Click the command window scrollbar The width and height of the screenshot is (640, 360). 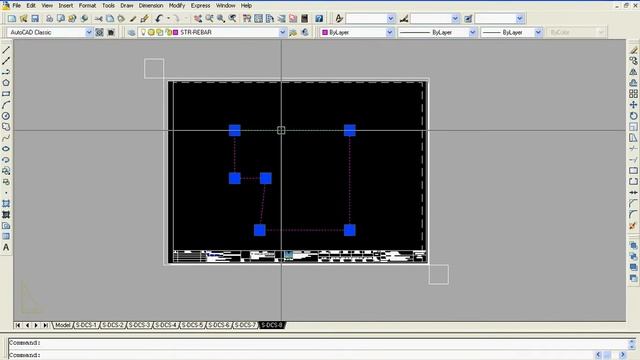pos(632,344)
